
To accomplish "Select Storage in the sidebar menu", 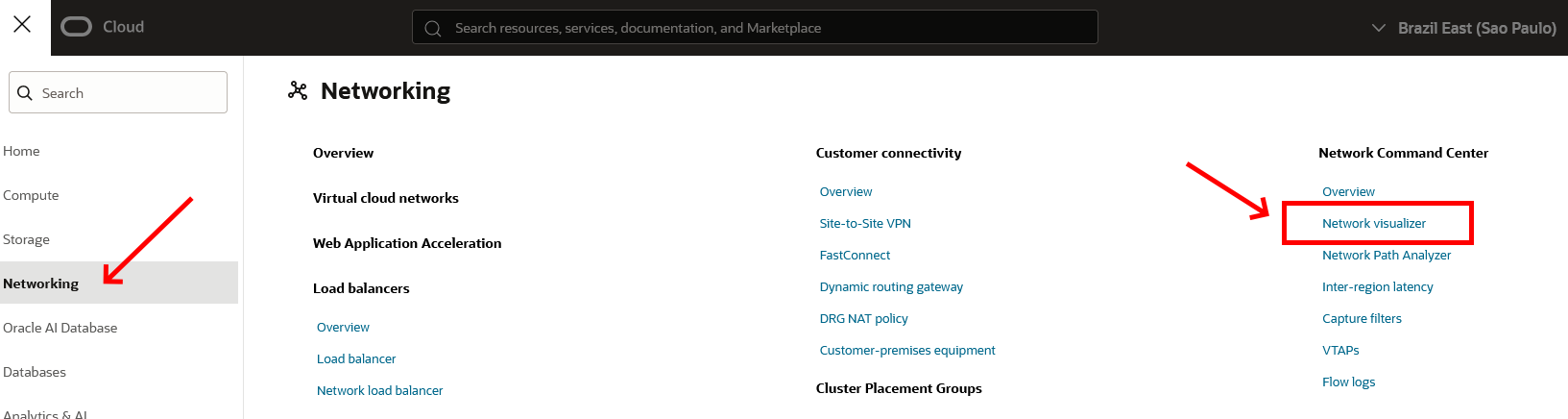I will (x=26, y=239).
